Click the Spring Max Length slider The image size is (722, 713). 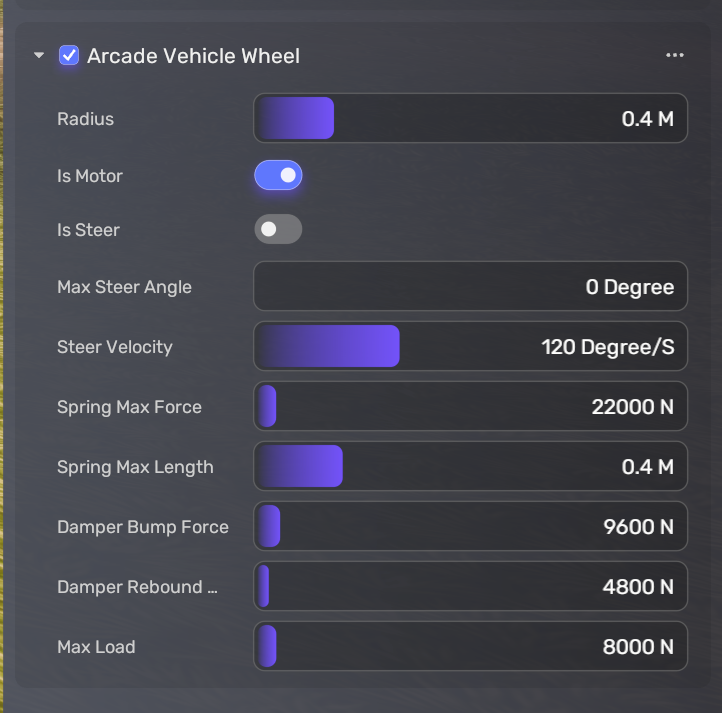pos(470,467)
